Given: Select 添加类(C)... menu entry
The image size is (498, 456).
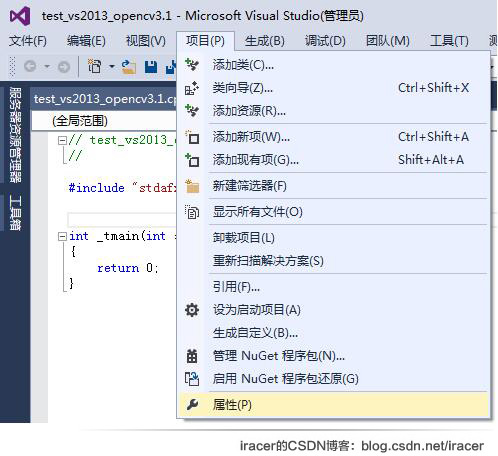Looking at the screenshot, I should coord(333,65).
